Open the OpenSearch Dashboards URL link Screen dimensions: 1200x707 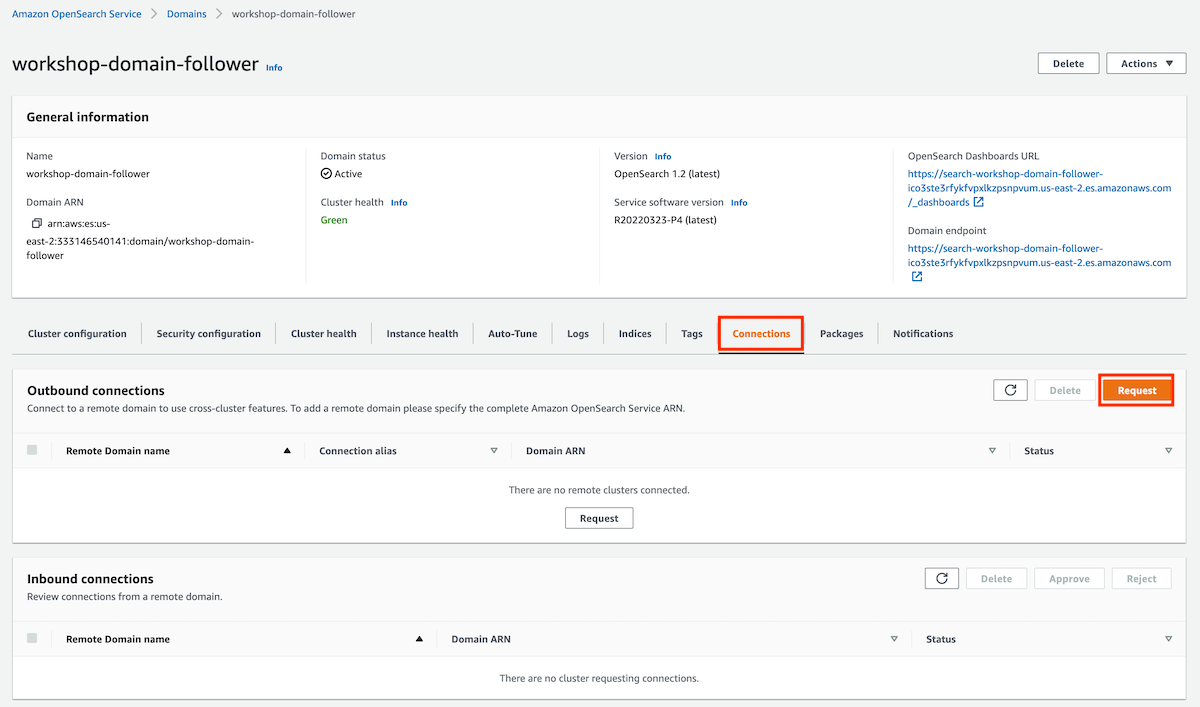(x=1039, y=187)
